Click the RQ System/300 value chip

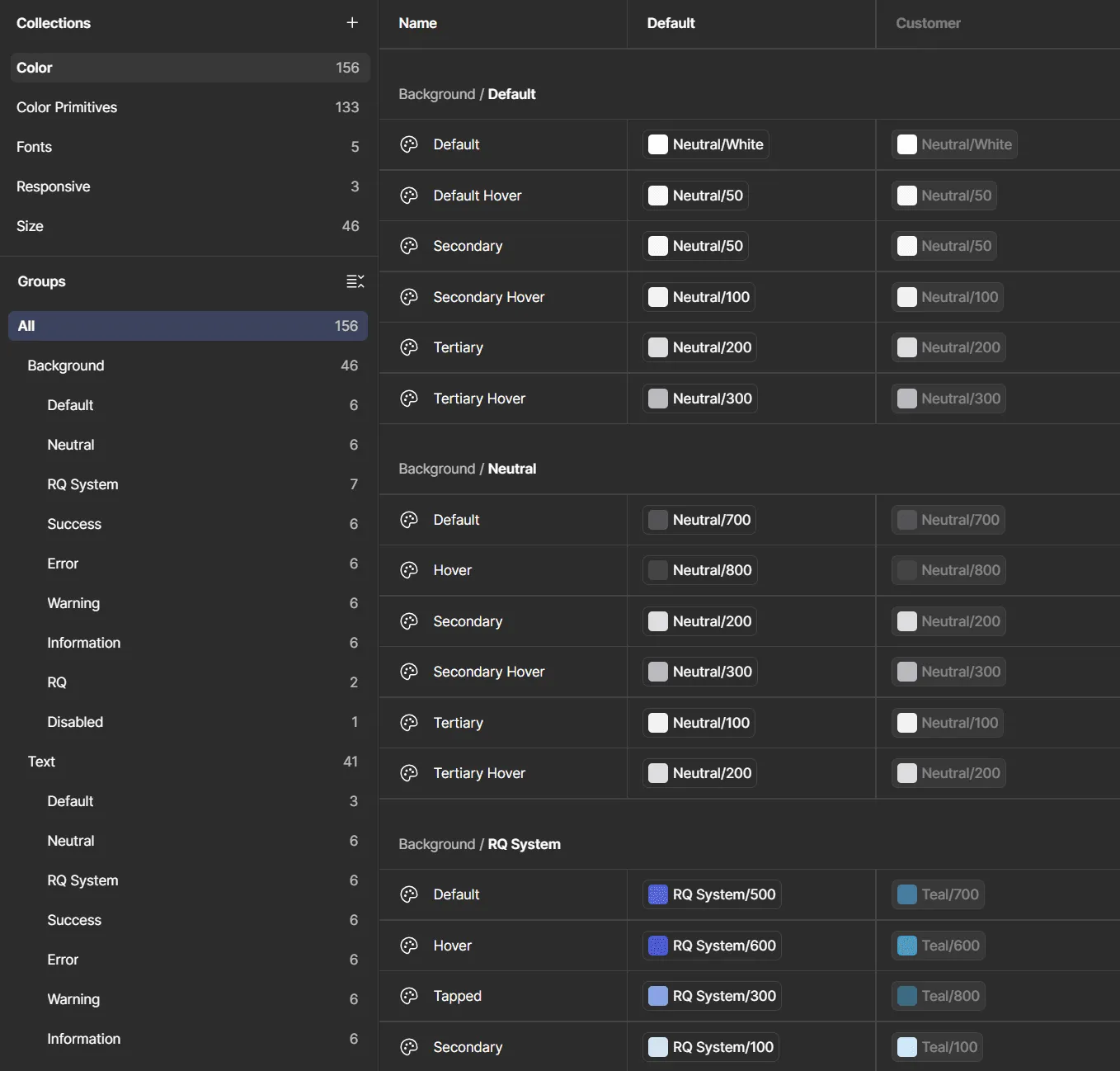point(712,996)
